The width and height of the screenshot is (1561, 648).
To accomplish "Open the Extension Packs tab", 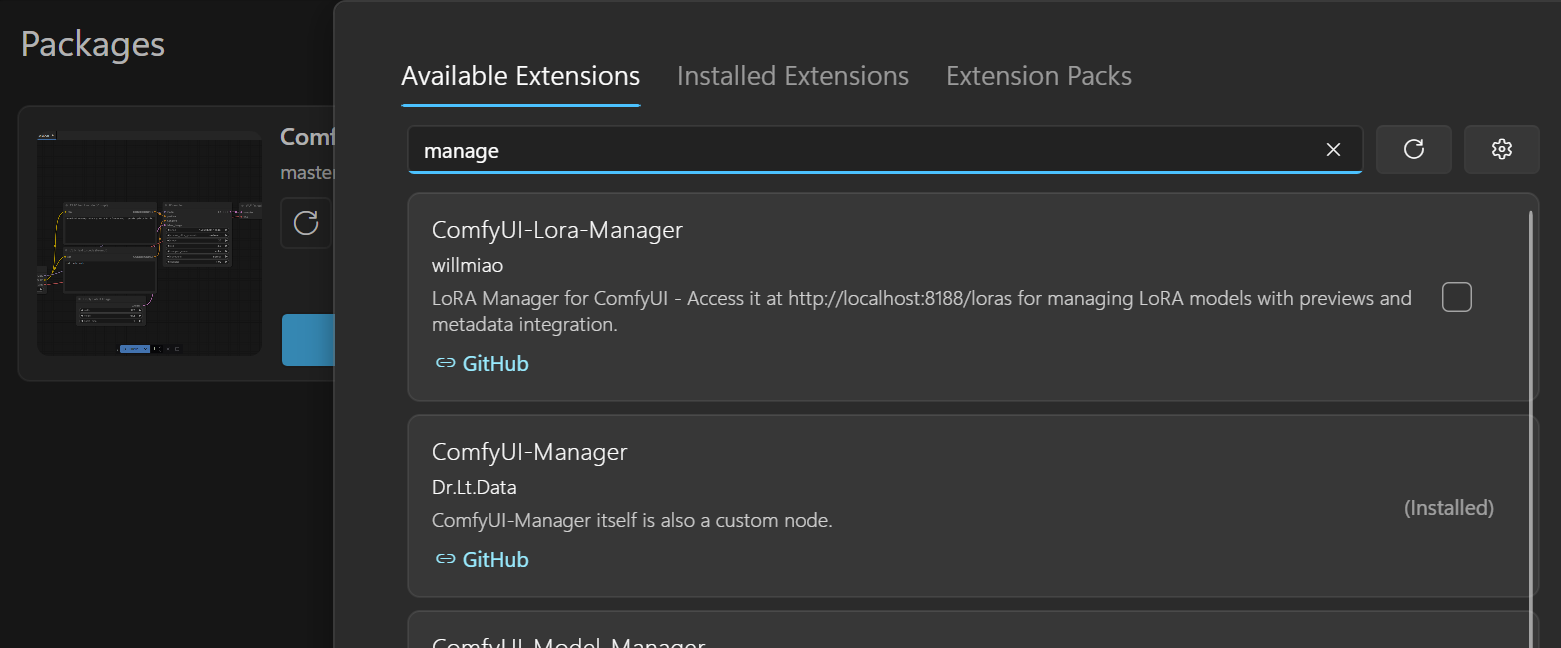I will [1038, 77].
